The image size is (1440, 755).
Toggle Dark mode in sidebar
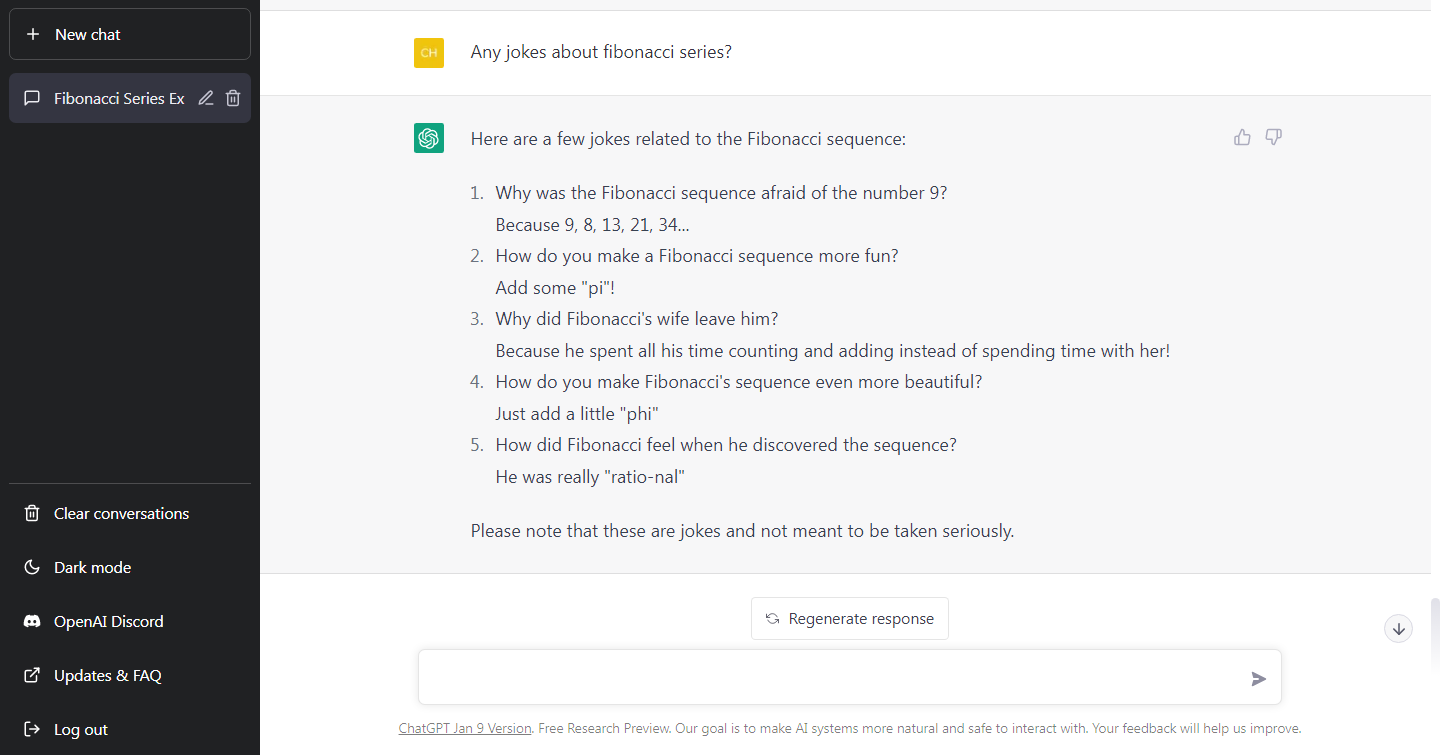(x=92, y=567)
